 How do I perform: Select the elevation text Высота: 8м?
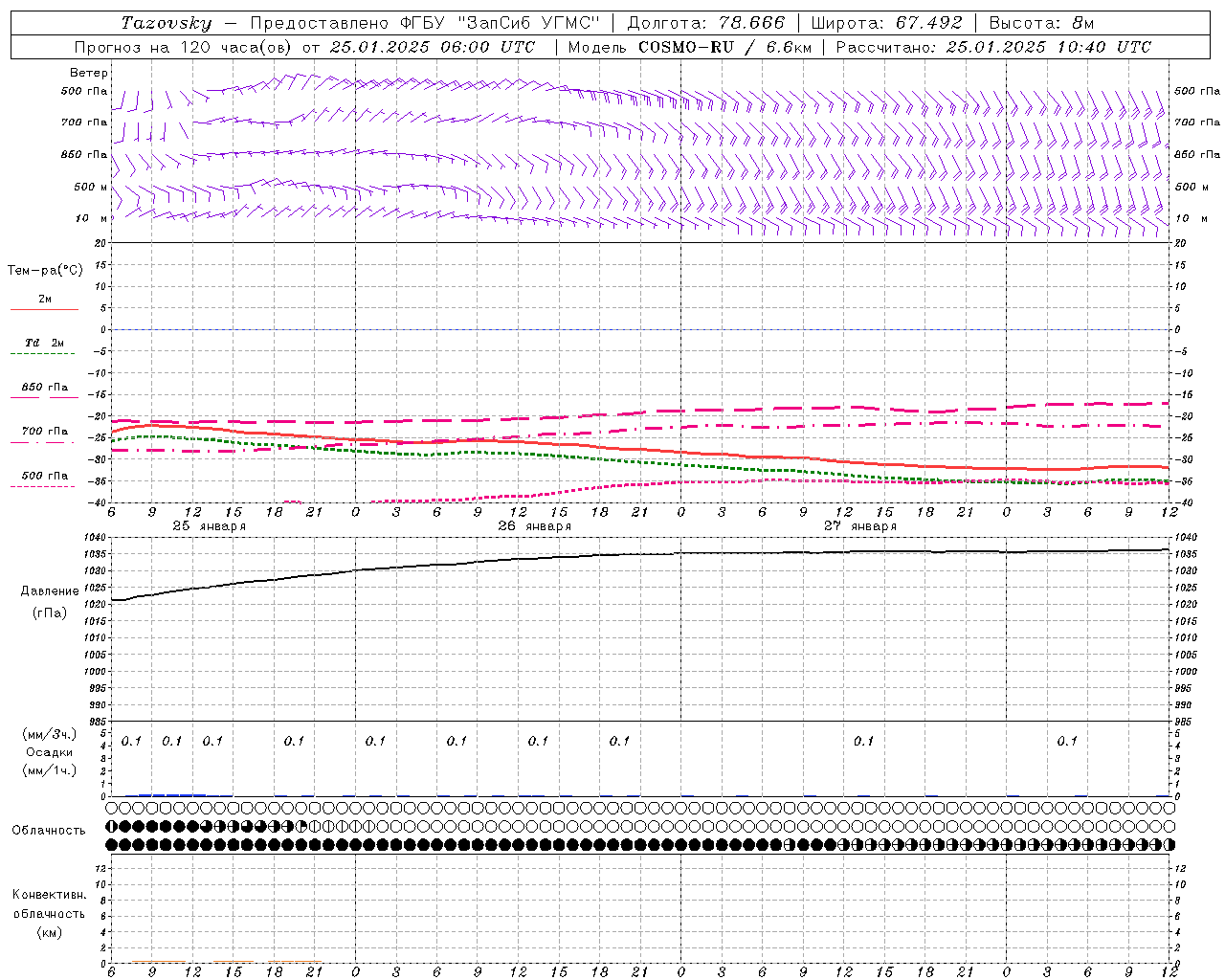[1041, 23]
